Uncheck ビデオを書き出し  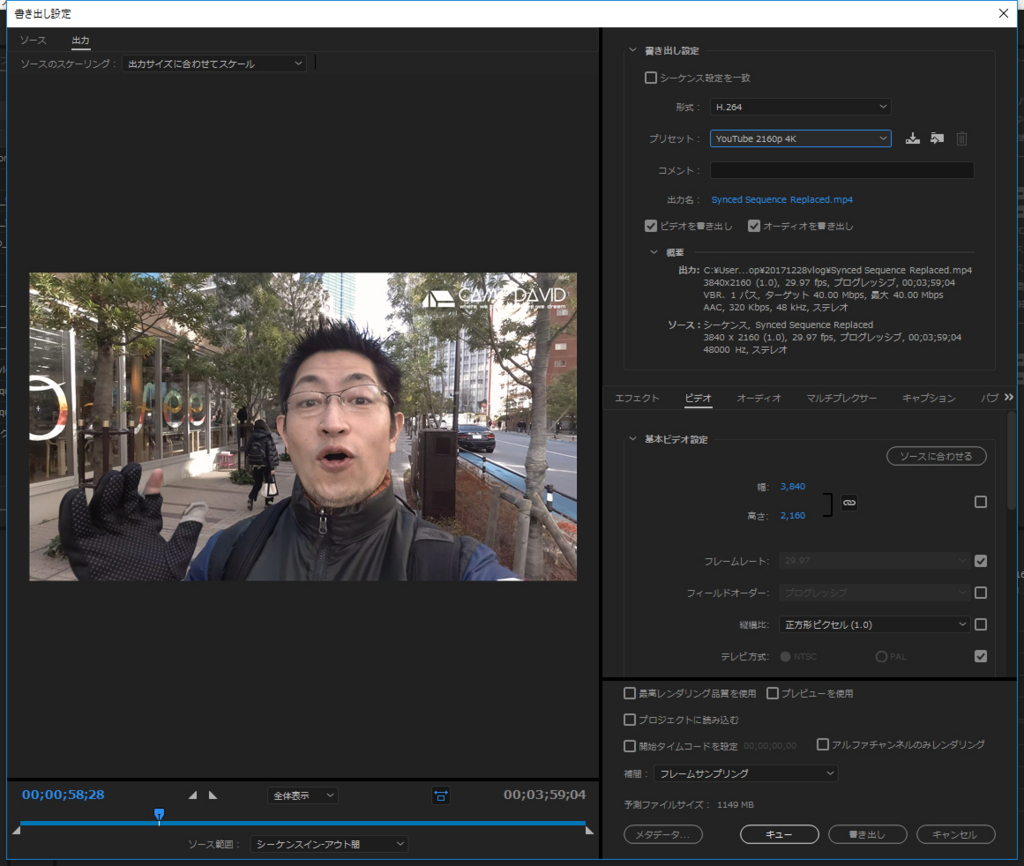pos(650,226)
